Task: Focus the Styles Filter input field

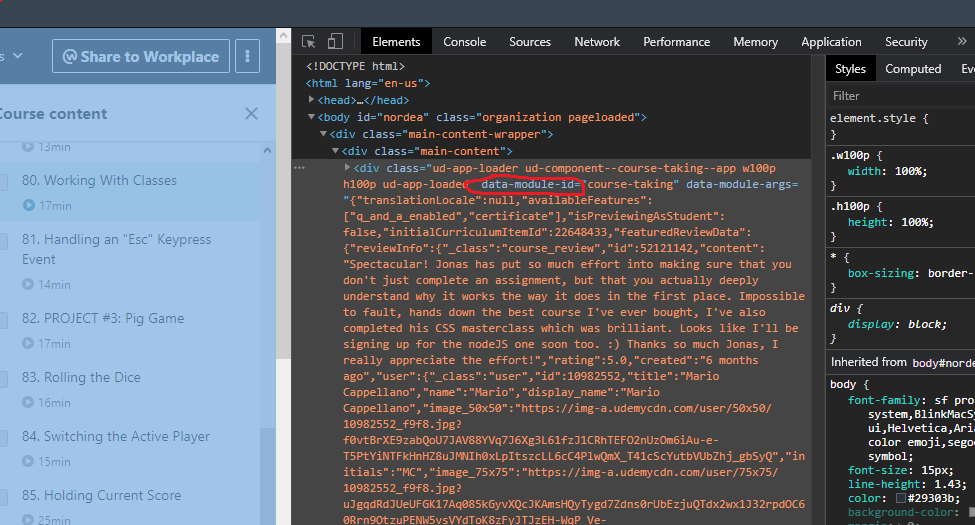Action: pos(900,96)
